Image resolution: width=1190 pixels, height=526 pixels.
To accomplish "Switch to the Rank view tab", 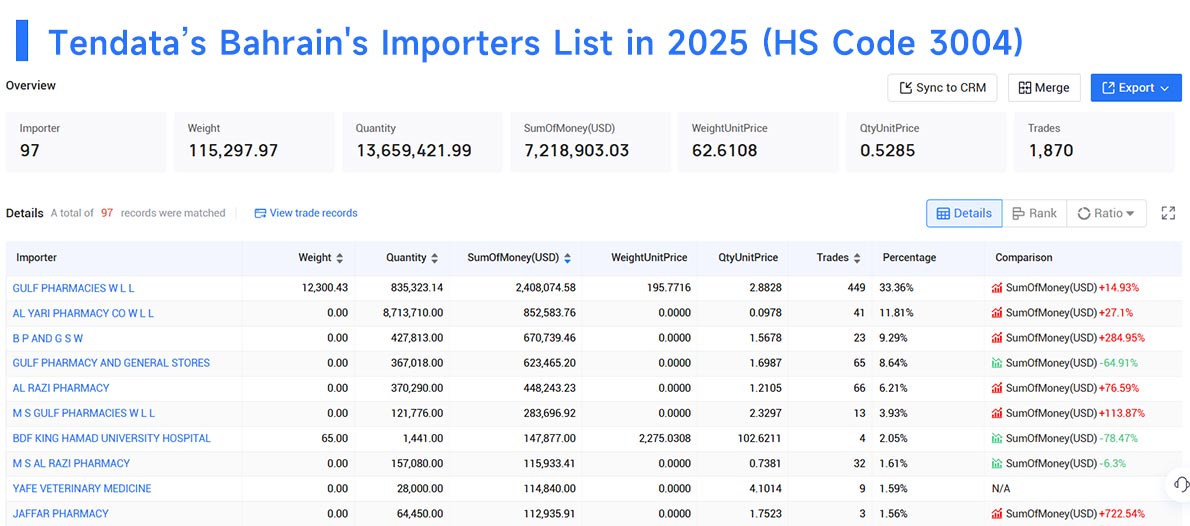I will [x=1034, y=213].
